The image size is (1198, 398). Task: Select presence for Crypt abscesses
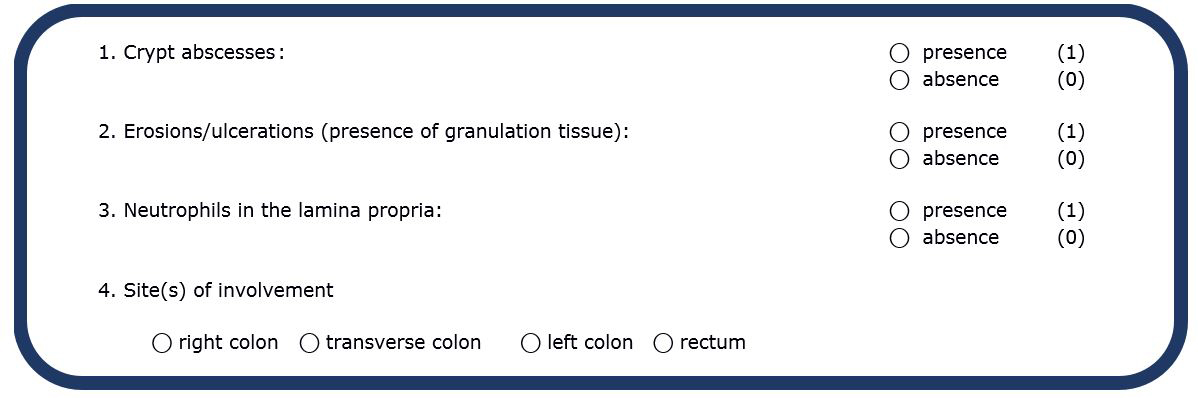coord(899,53)
